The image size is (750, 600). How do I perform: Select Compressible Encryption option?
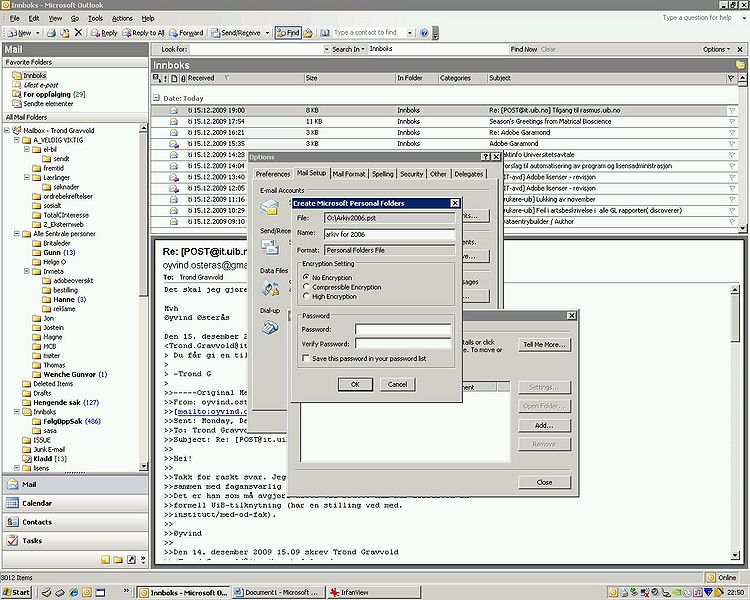click(x=306, y=286)
